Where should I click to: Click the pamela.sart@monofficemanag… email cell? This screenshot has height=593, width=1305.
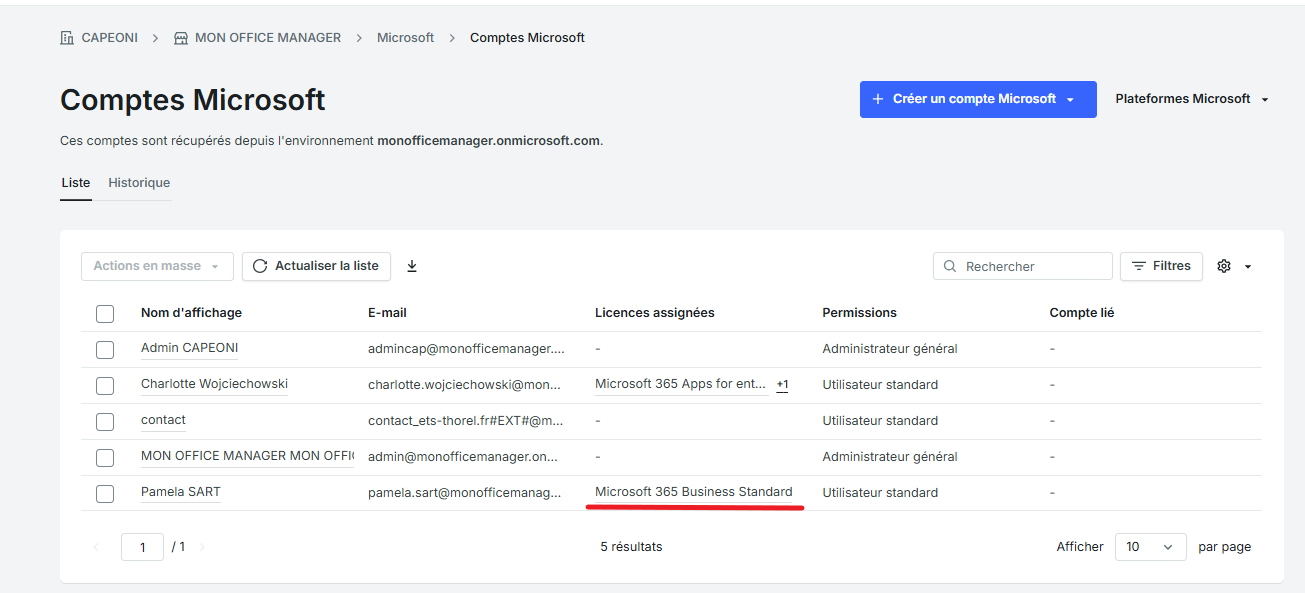pos(465,493)
